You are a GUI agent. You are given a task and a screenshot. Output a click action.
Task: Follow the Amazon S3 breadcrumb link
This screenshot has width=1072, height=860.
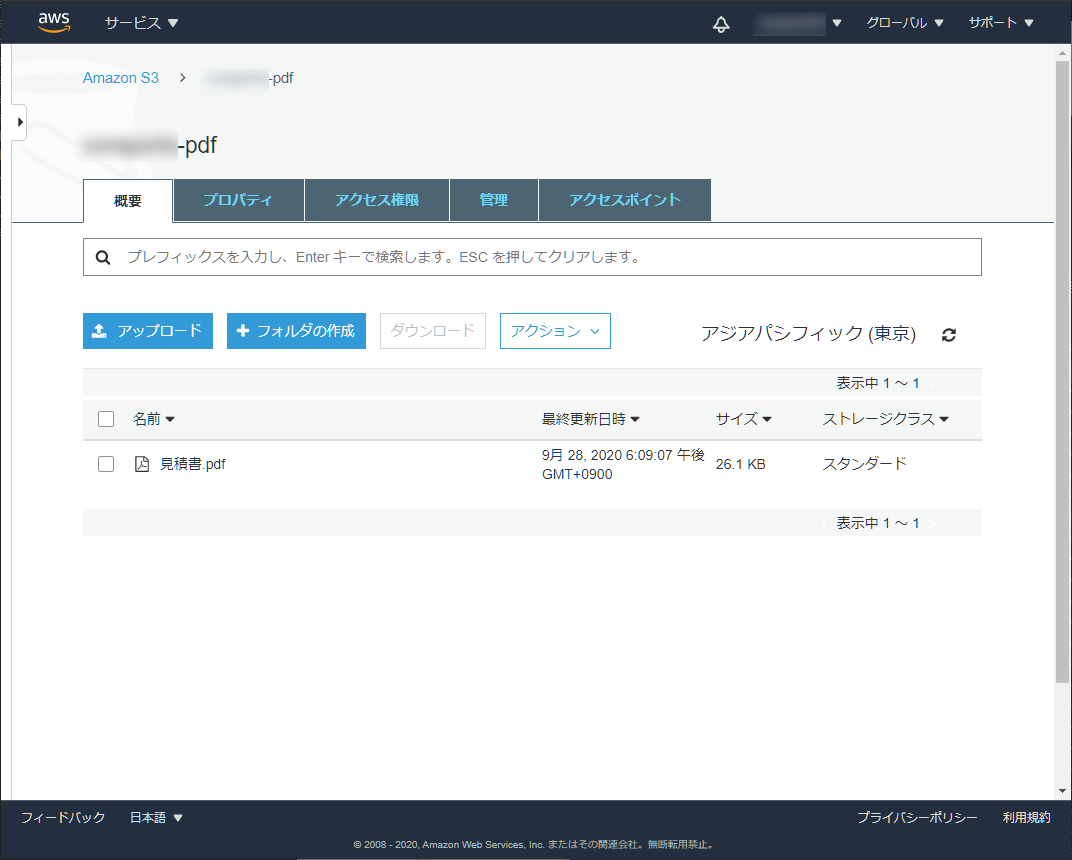coord(120,78)
